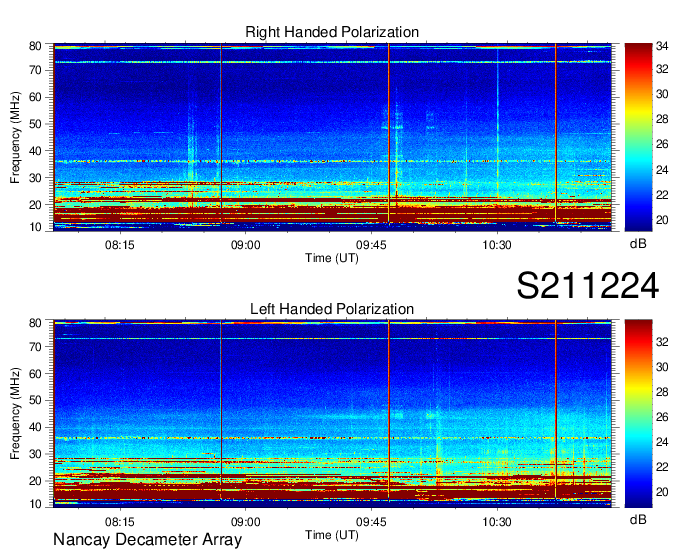Viewport: 680px width, 552px height.
Task: Click the 09:45 tick on Right Handed plot
Action: (x=371, y=245)
